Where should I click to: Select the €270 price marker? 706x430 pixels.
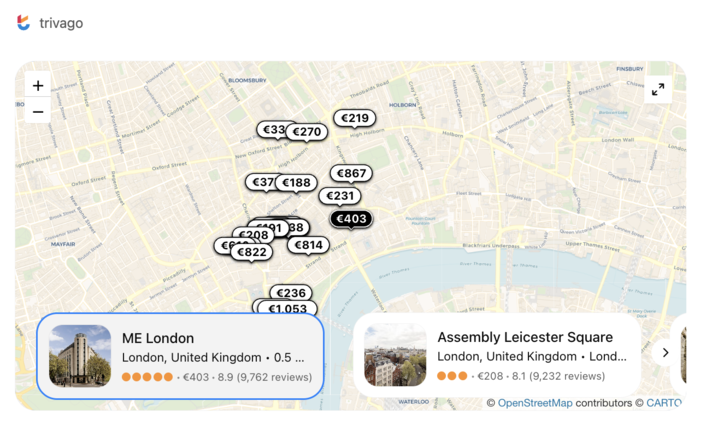(308, 132)
